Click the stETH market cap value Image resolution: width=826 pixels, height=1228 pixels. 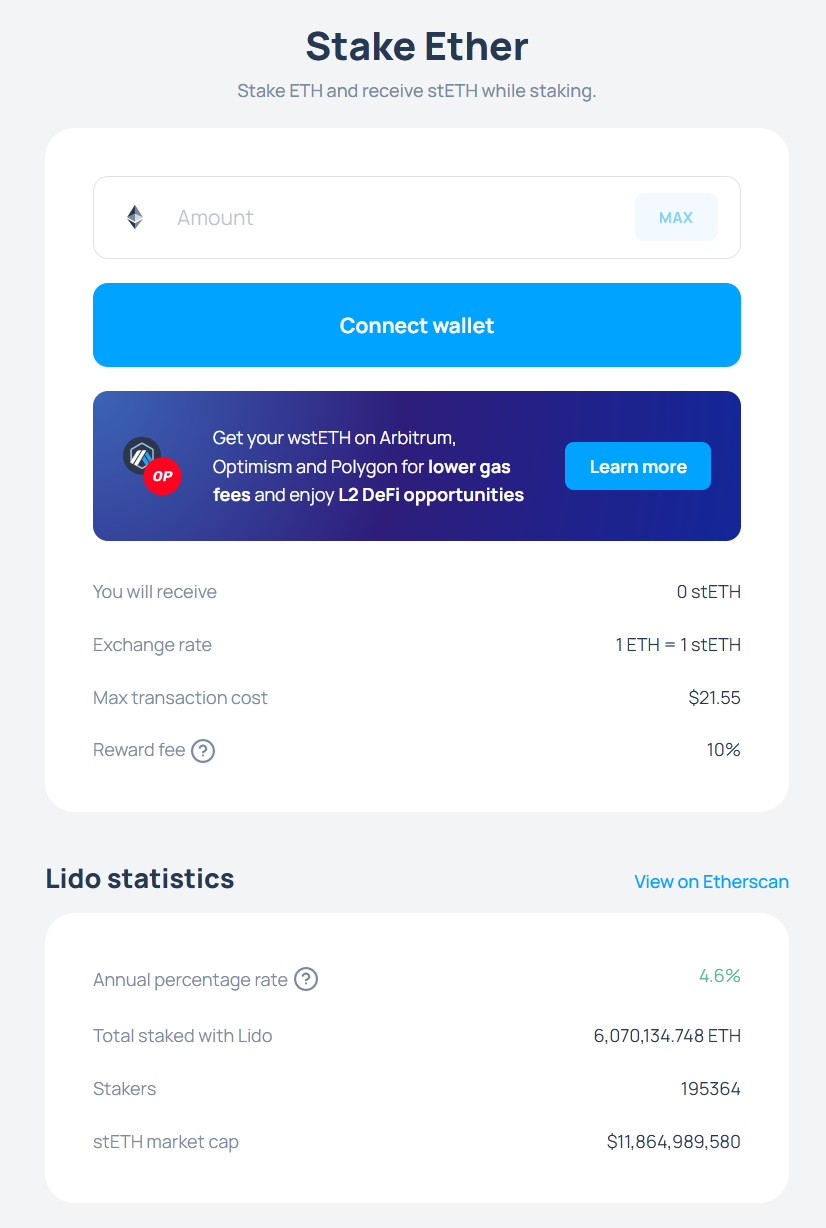pos(674,1141)
